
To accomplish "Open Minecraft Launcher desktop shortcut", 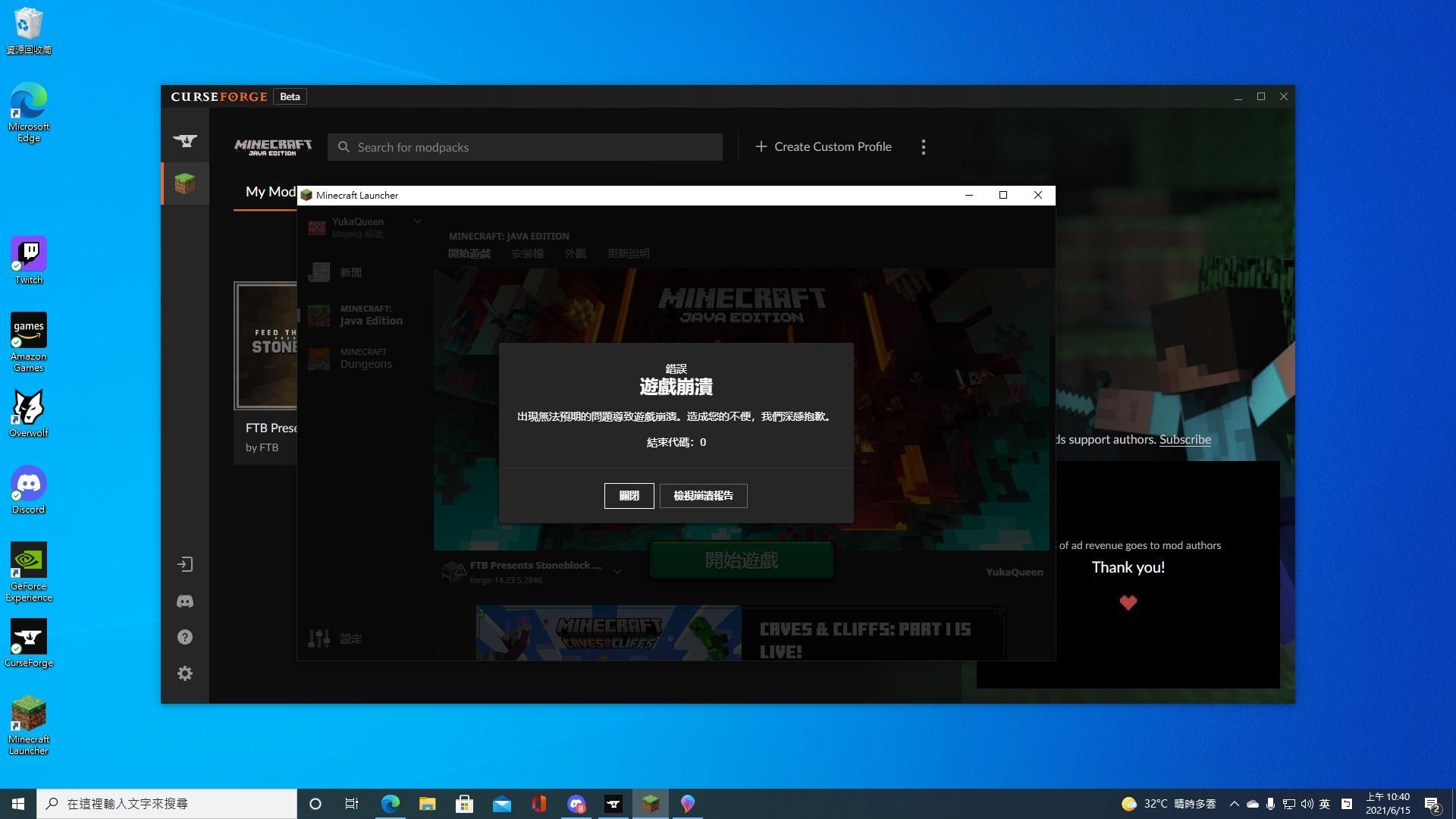I will (x=28, y=725).
